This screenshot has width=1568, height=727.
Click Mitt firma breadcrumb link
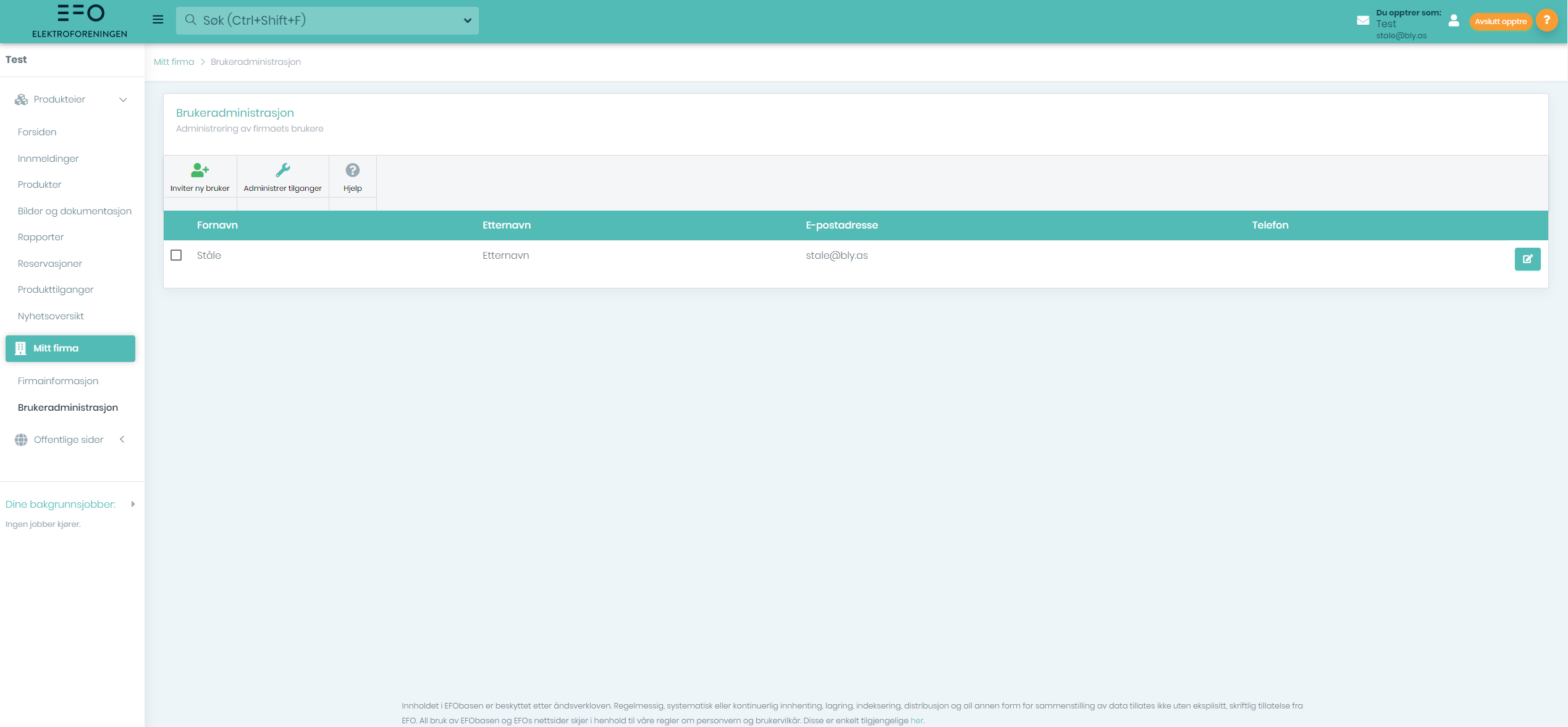coord(174,62)
